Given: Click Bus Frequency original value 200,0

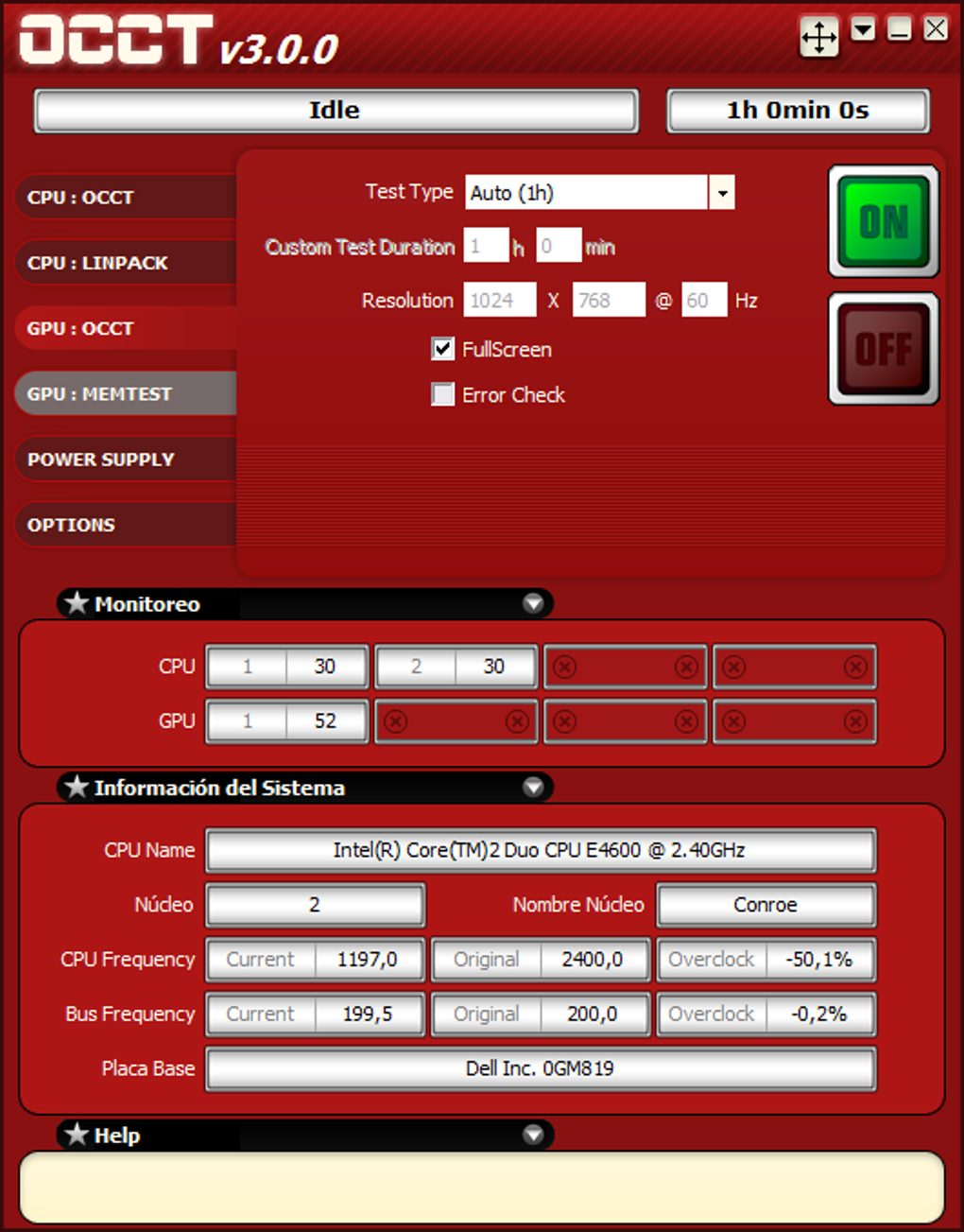Looking at the screenshot, I should pyautogui.click(x=593, y=1015).
